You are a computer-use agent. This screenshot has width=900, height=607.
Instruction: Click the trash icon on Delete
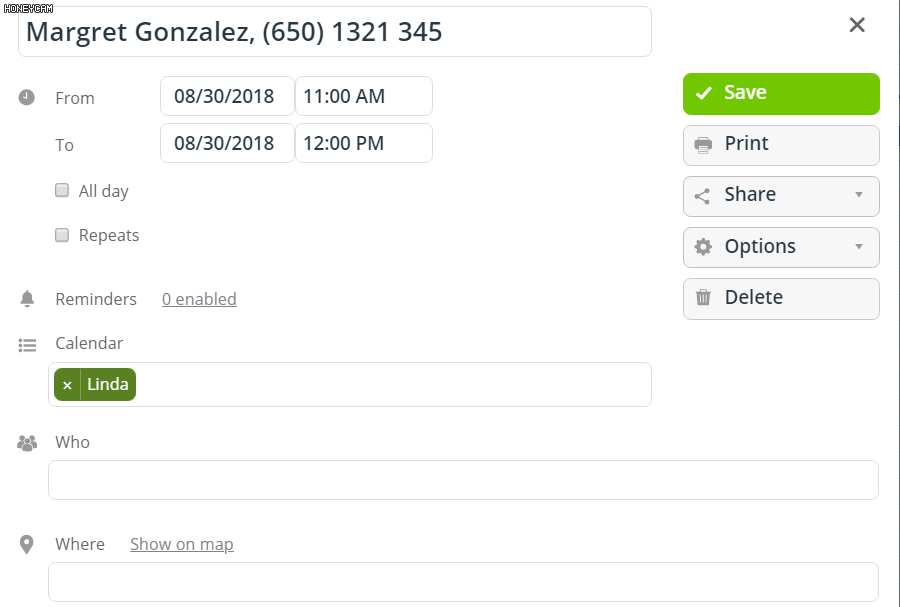coord(703,297)
